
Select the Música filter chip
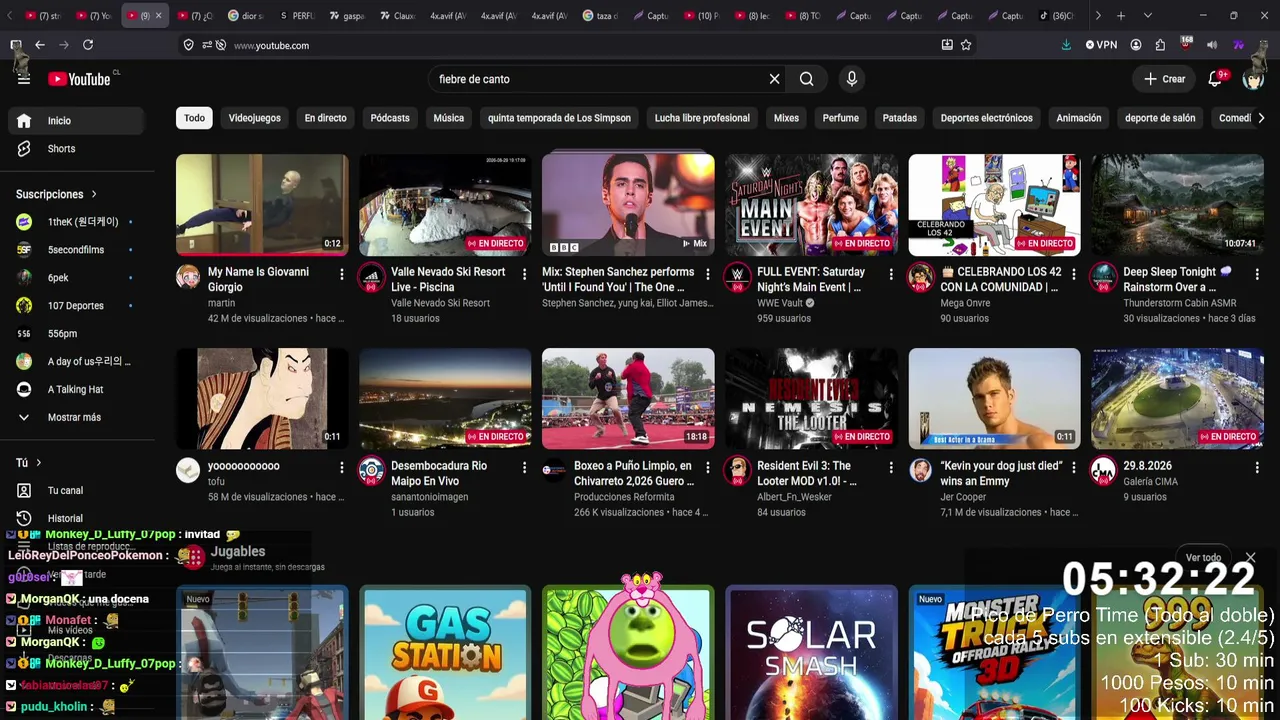click(448, 118)
